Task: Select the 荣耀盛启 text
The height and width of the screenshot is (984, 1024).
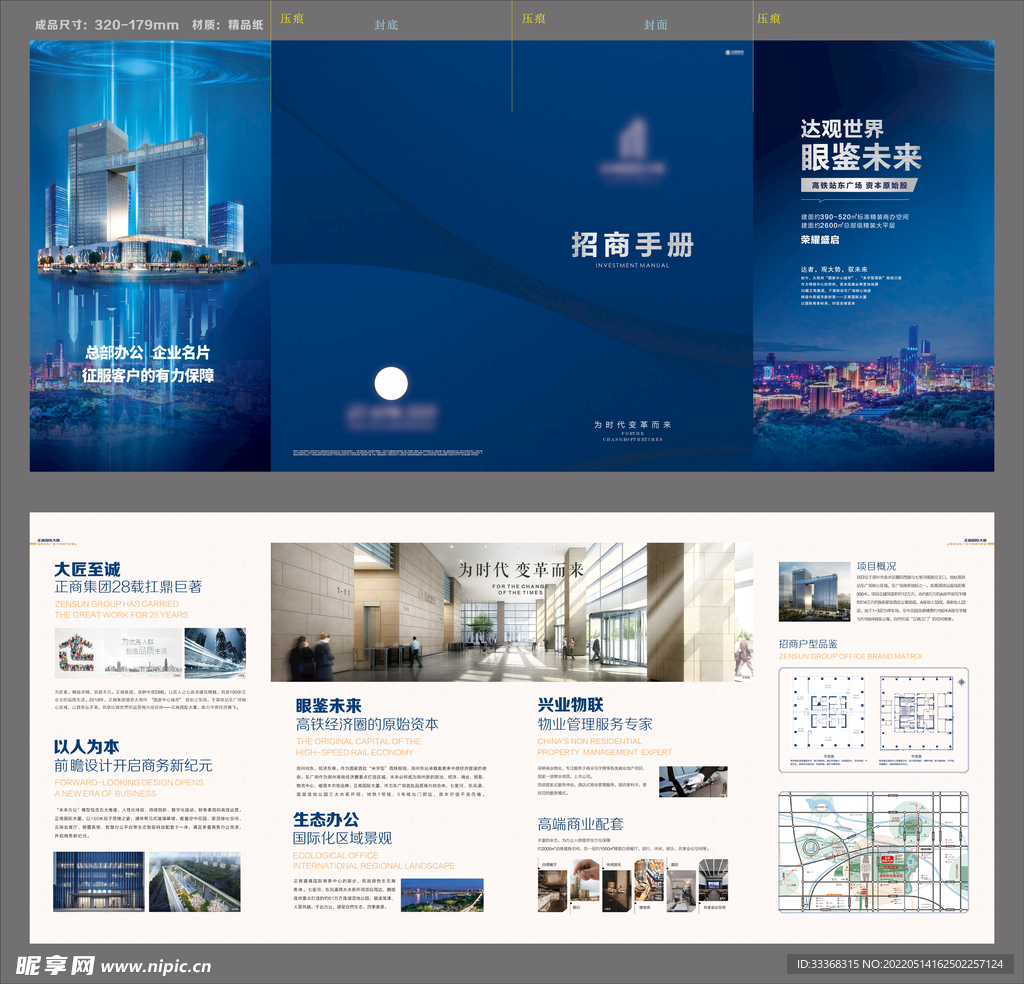Action: click(820, 240)
